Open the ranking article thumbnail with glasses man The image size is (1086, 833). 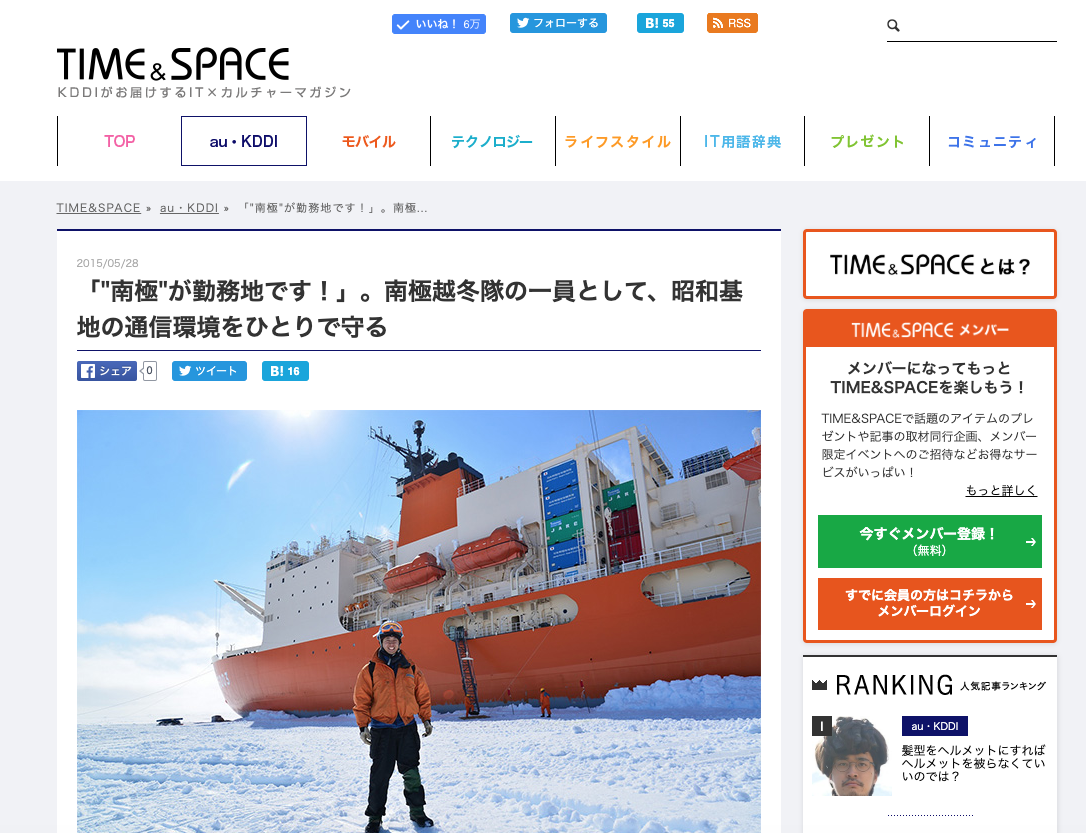coord(852,756)
